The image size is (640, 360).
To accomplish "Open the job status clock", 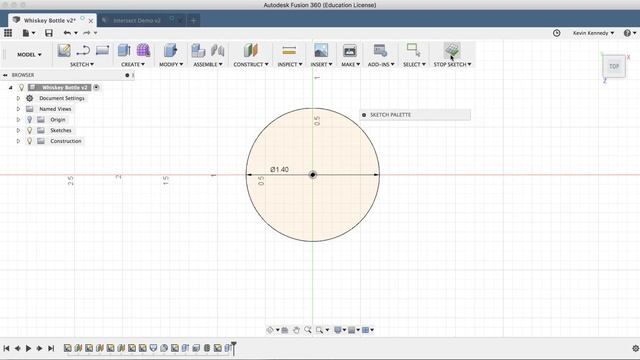I will [x=556, y=33].
